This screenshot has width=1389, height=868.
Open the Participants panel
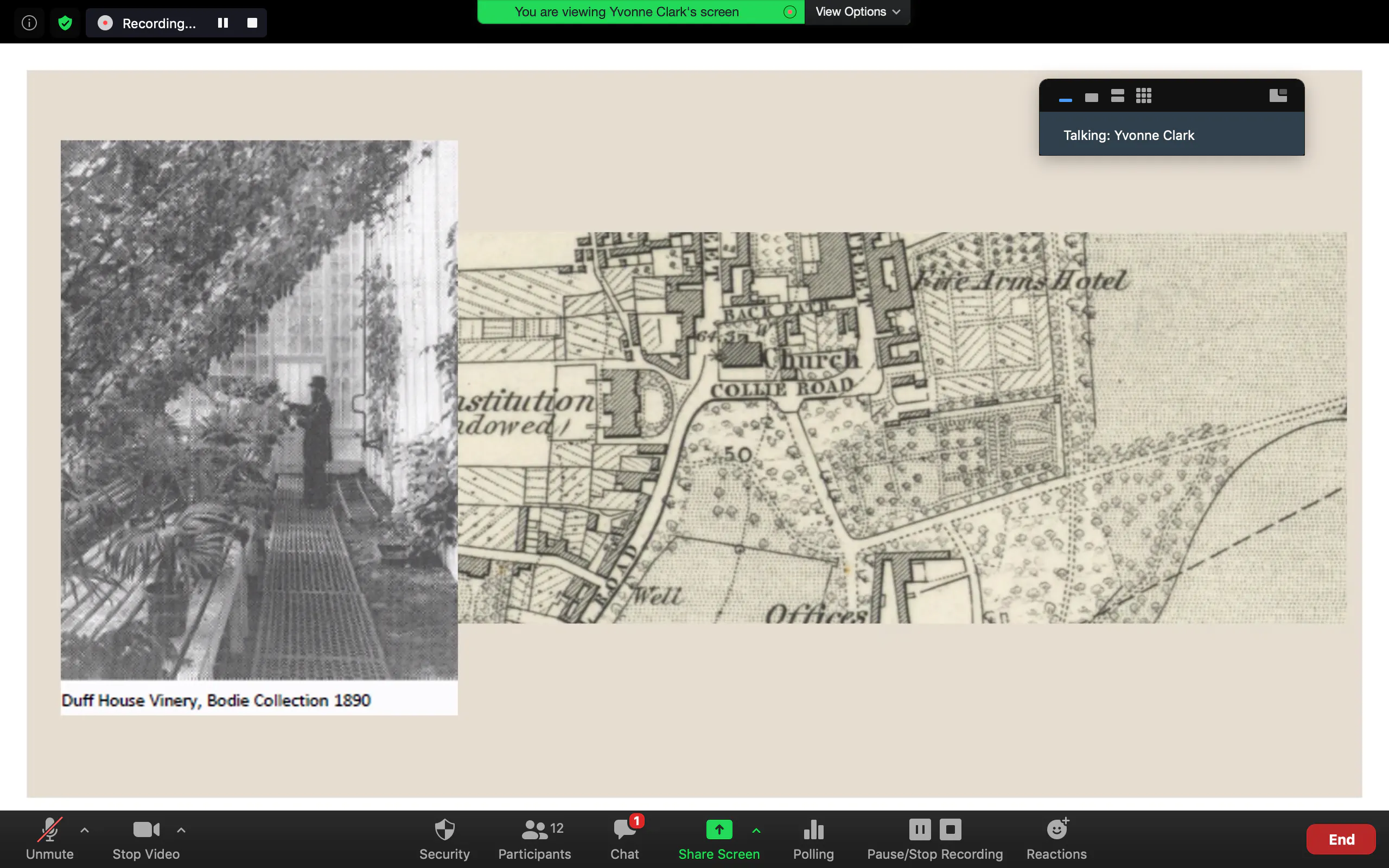(x=534, y=838)
